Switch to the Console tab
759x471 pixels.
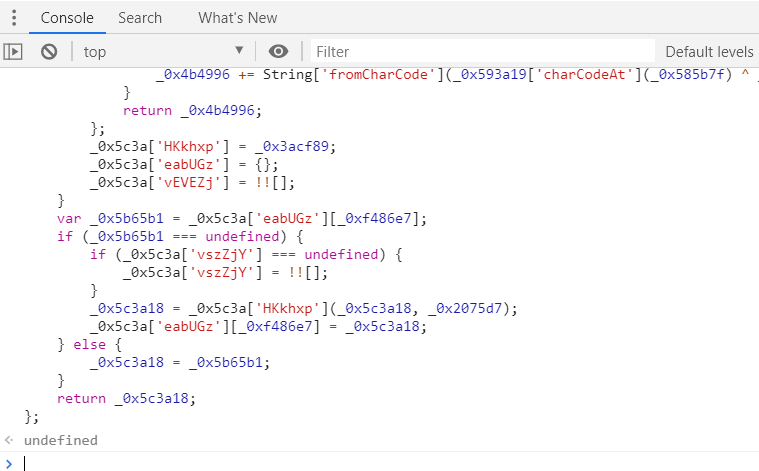[x=67, y=17]
